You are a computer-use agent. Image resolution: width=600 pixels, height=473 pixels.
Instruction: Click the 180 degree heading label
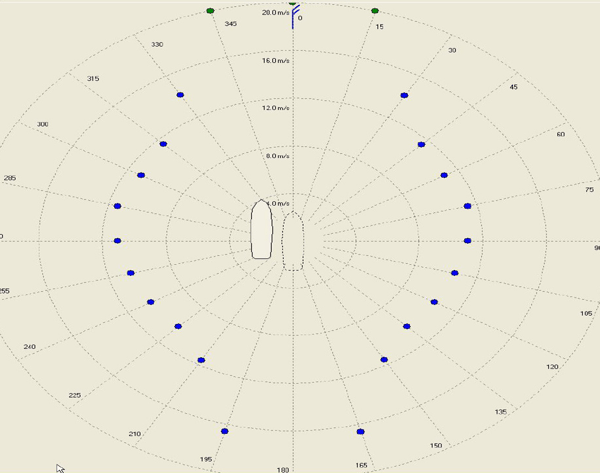pos(283,470)
